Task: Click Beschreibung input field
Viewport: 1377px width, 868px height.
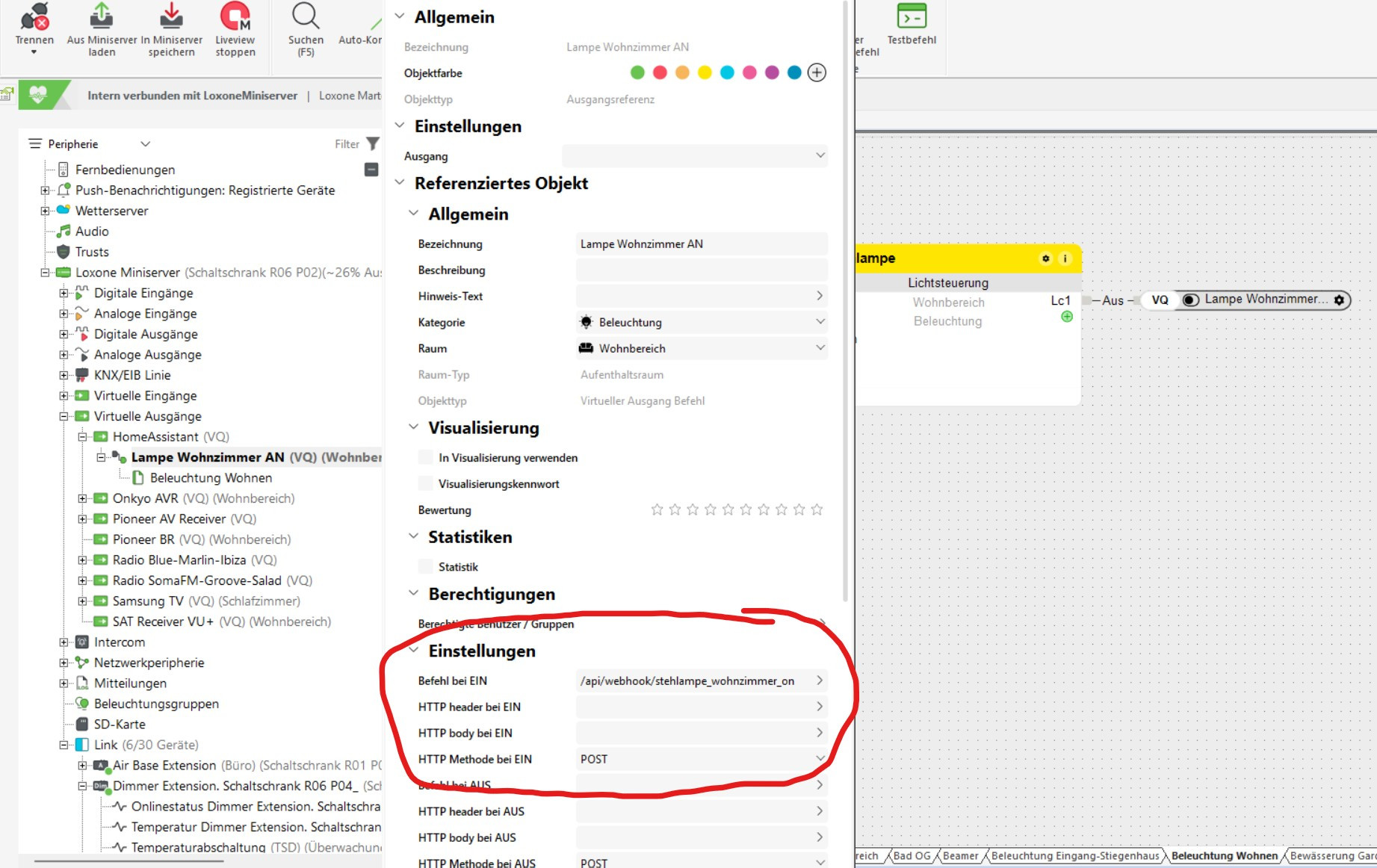Action: click(x=702, y=270)
